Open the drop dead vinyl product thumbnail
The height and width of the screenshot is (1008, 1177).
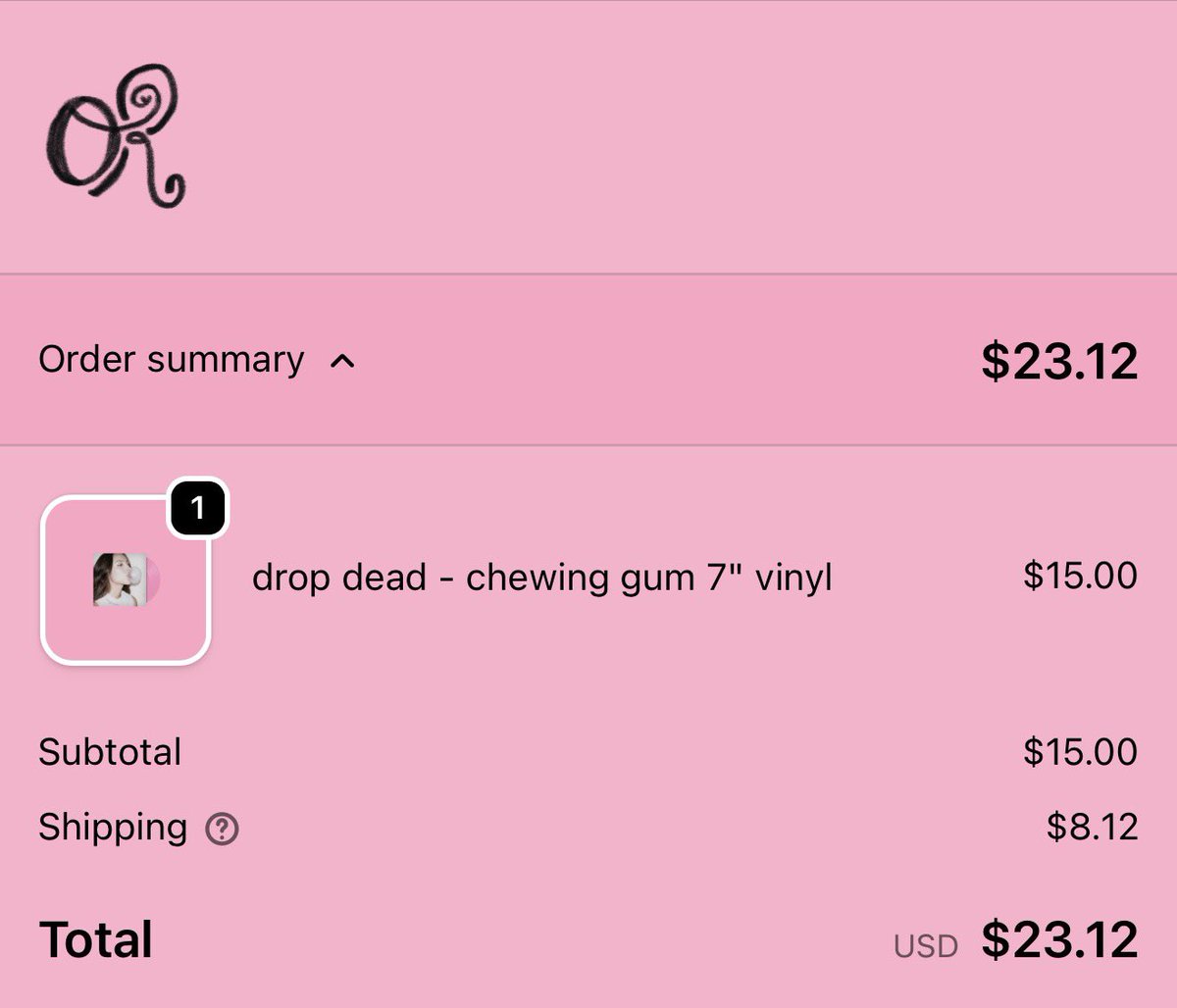[x=126, y=580]
